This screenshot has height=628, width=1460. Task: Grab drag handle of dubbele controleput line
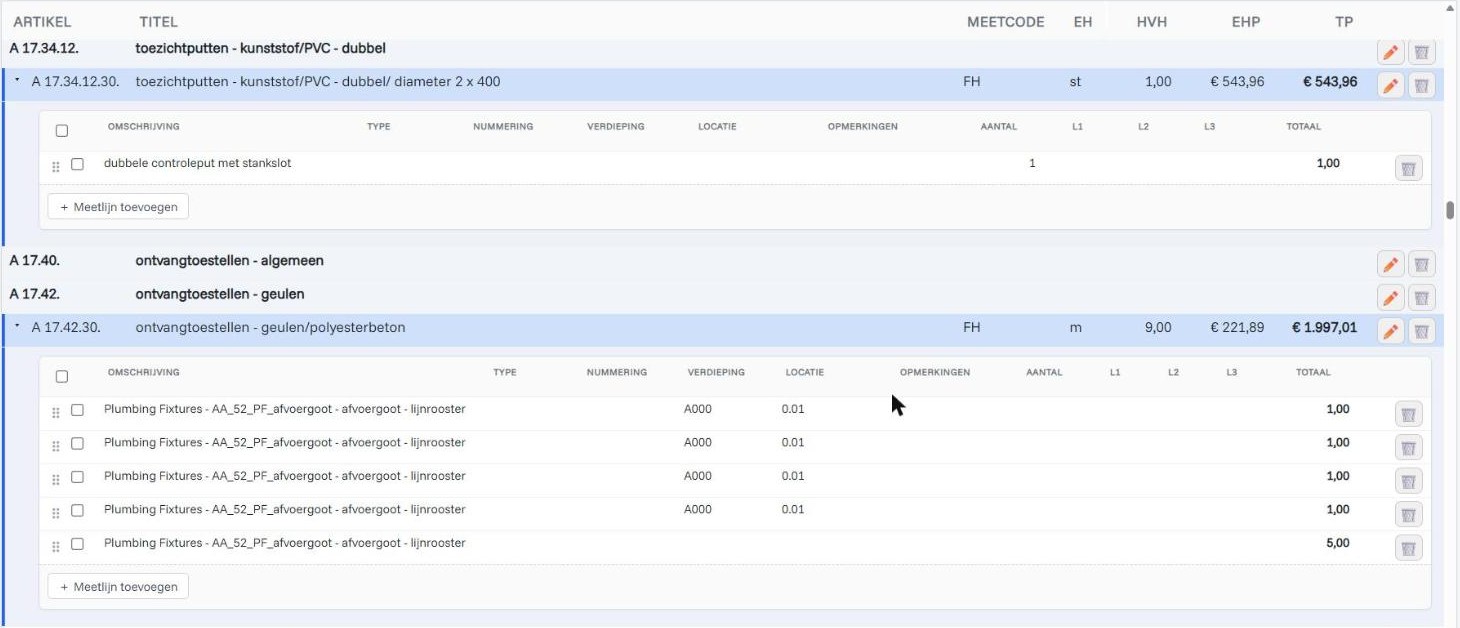point(56,165)
